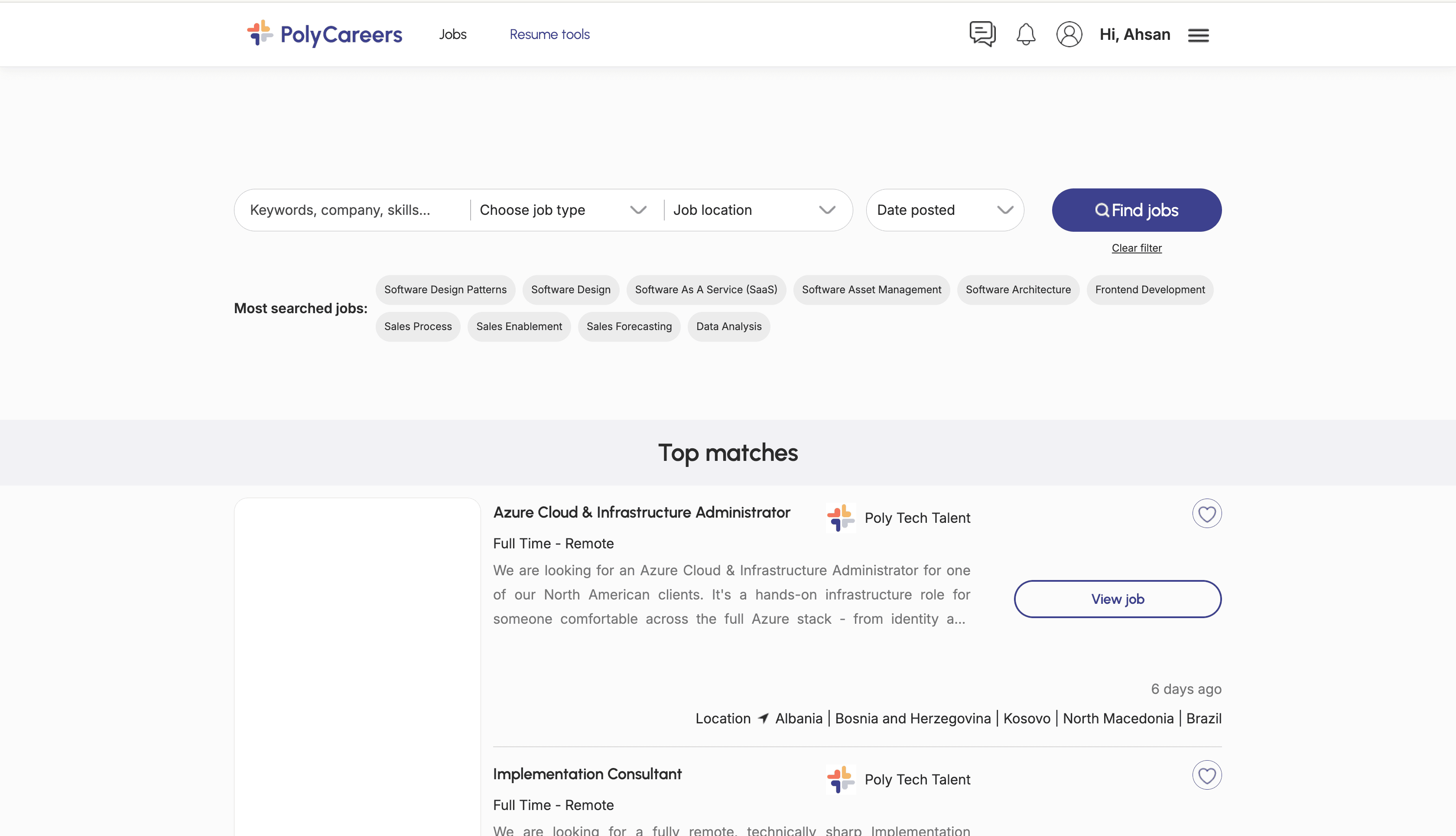Click 'North Macedonia' location text
The image size is (1456, 836).
pyautogui.click(x=1118, y=718)
